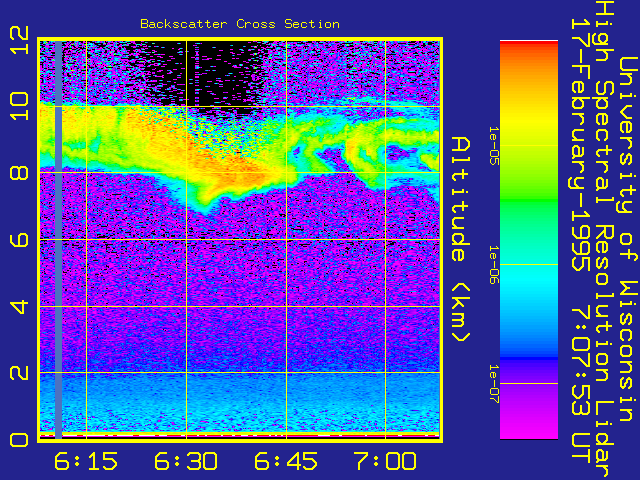
Task: Click altitude tick label 4
Action: pos(20,306)
